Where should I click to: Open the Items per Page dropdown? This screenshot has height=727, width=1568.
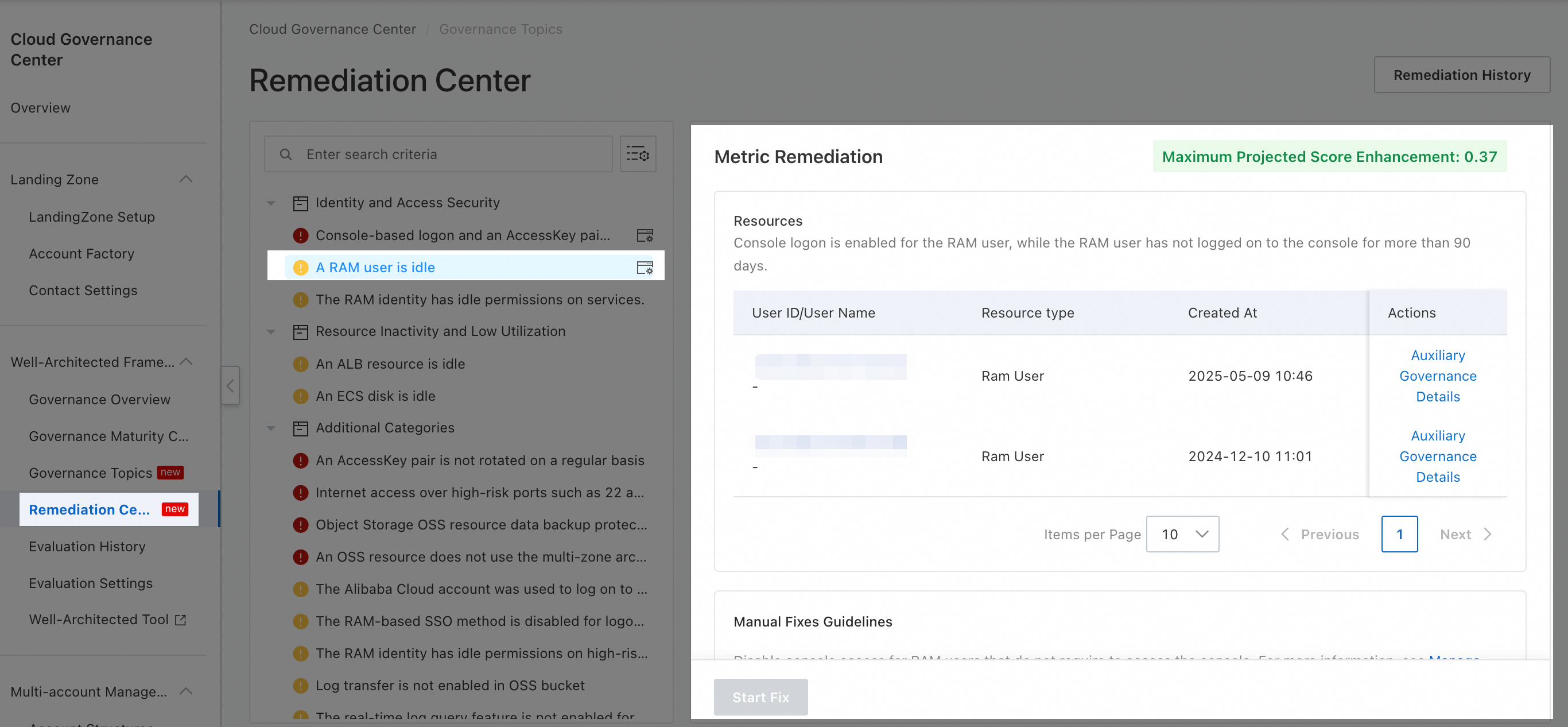(1182, 535)
